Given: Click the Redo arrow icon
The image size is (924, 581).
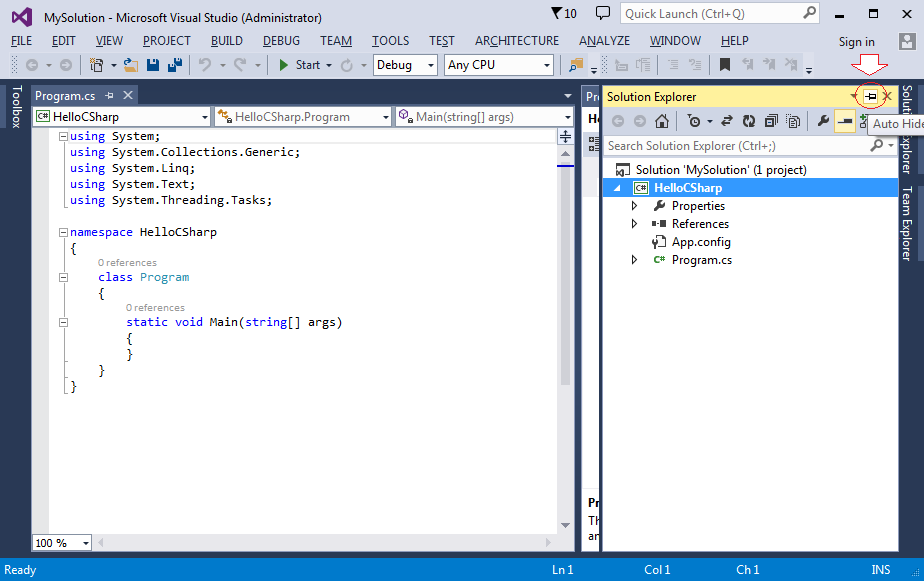Looking at the screenshot, I should coord(240,65).
